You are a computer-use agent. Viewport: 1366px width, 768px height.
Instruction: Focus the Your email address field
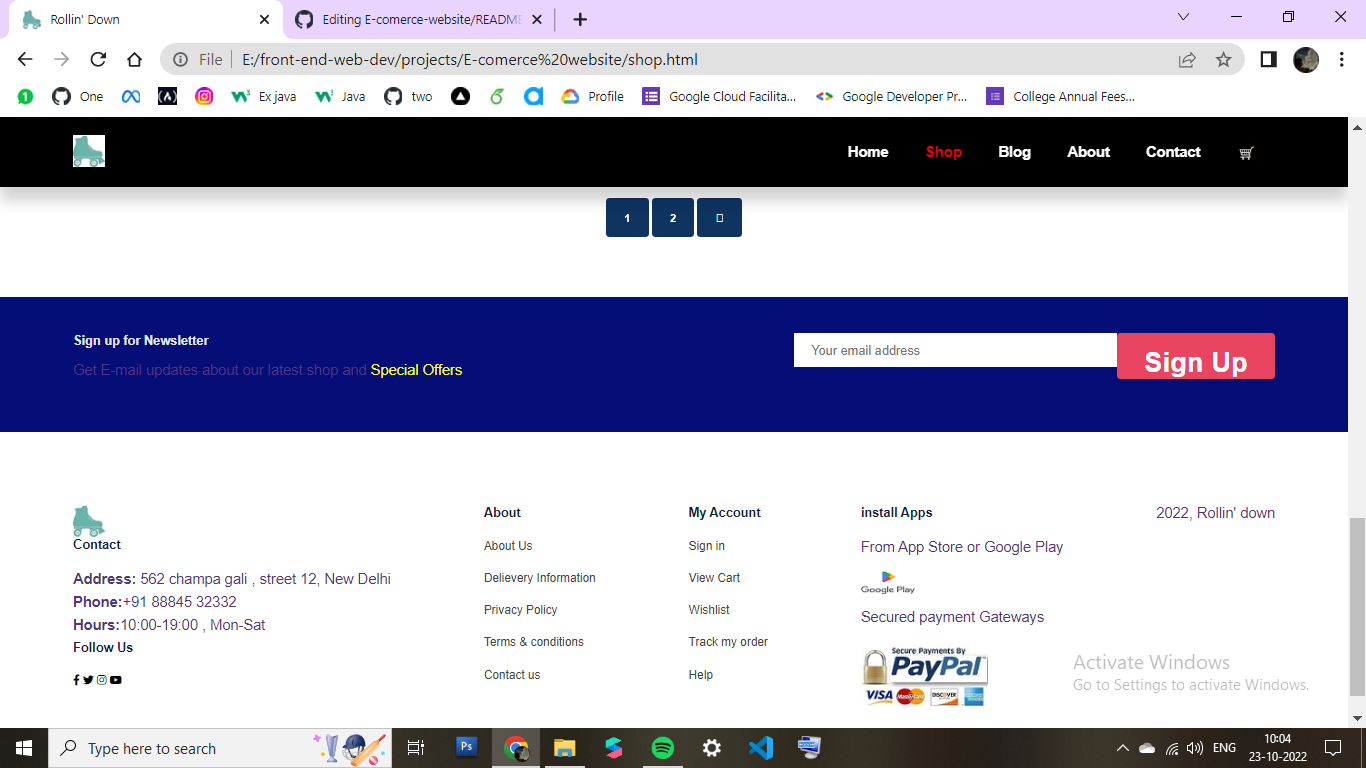point(955,350)
